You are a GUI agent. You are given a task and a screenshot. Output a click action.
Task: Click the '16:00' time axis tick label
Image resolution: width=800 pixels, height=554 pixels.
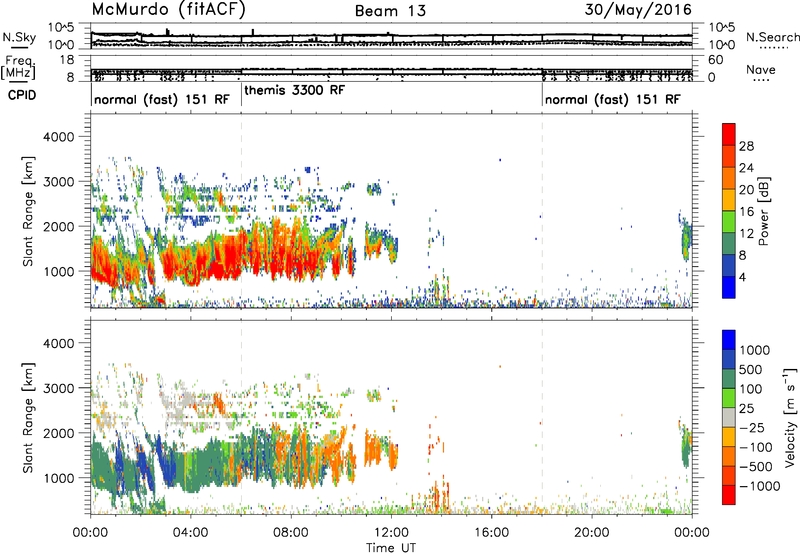491,533
